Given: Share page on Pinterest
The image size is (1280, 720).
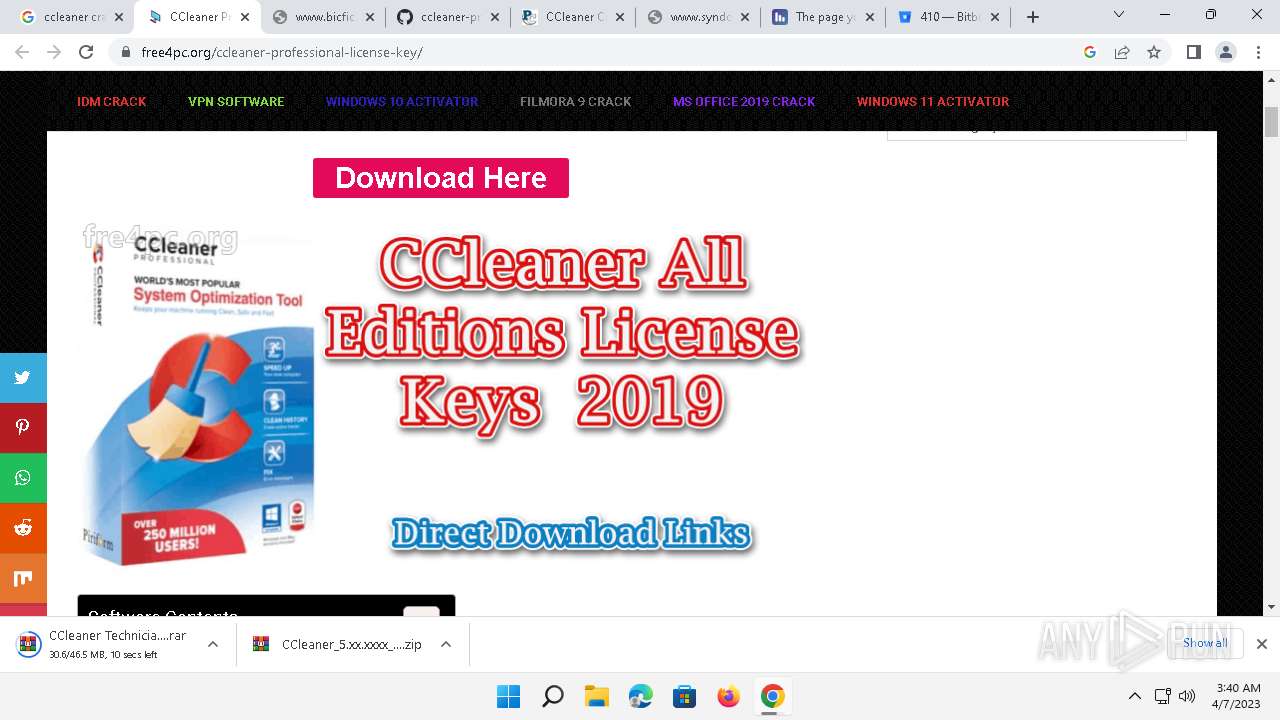Looking at the screenshot, I should pos(23,428).
